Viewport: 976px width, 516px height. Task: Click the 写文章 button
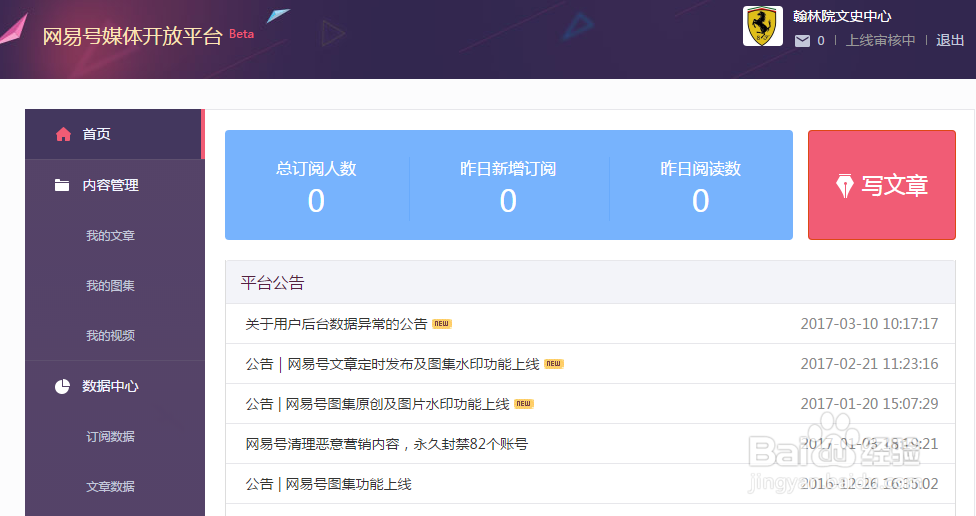[x=881, y=185]
